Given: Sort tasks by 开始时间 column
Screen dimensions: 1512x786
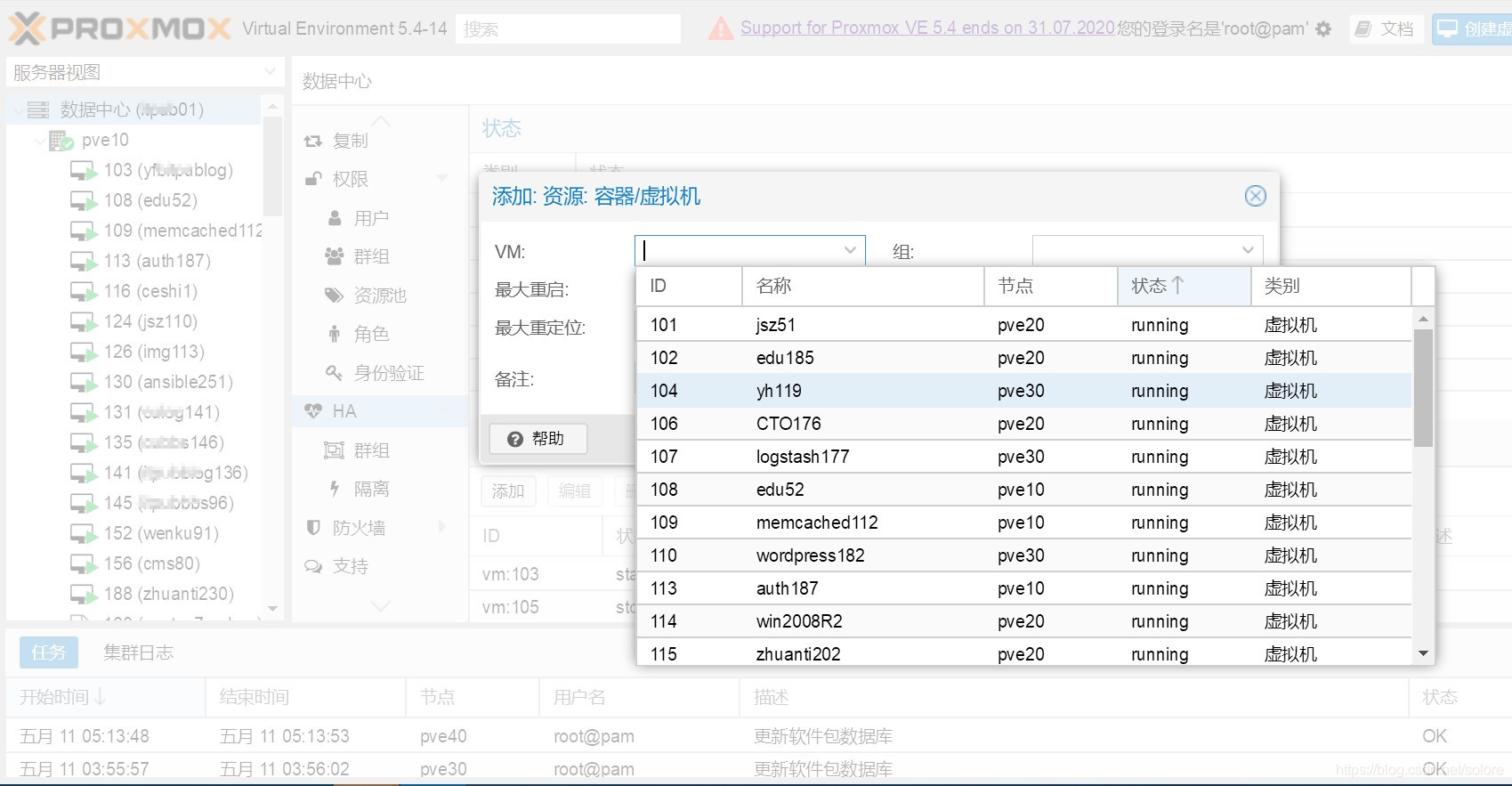Looking at the screenshot, I should click(106, 697).
